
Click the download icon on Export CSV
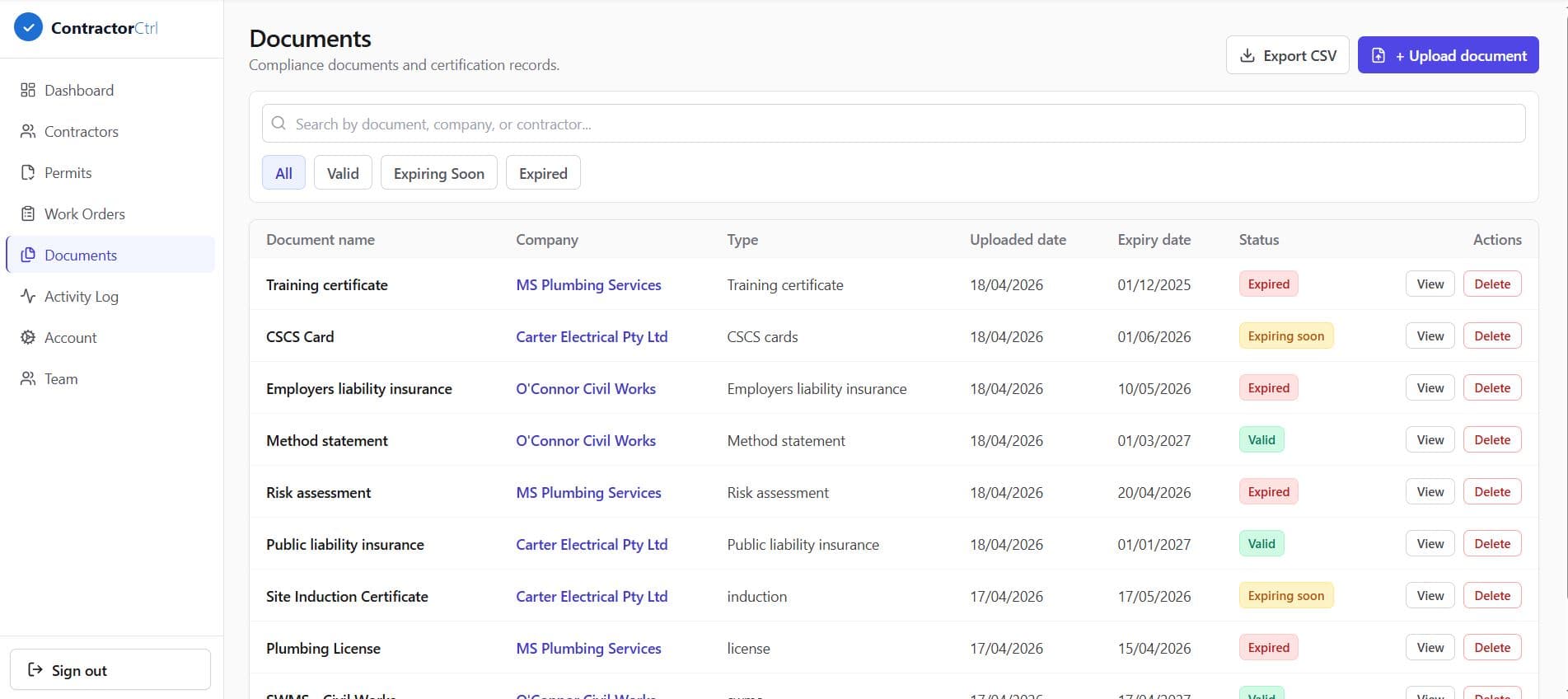(1247, 55)
